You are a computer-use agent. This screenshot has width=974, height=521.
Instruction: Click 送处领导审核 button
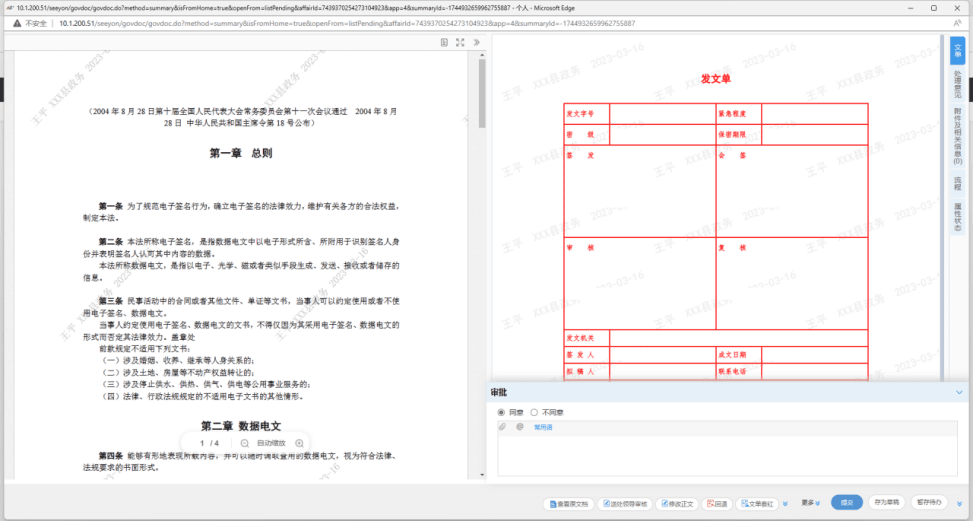point(625,504)
